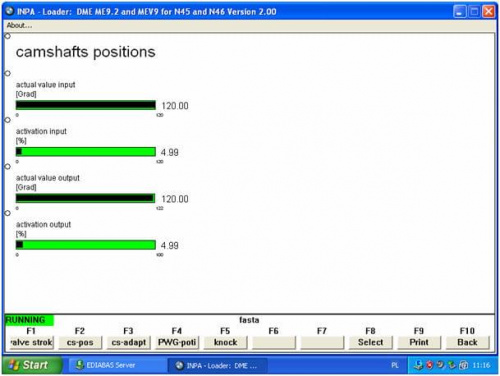The height and width of the screenshot is (376, 500).
Task: Open the red shield security tray icon
Action: (430, 365)
